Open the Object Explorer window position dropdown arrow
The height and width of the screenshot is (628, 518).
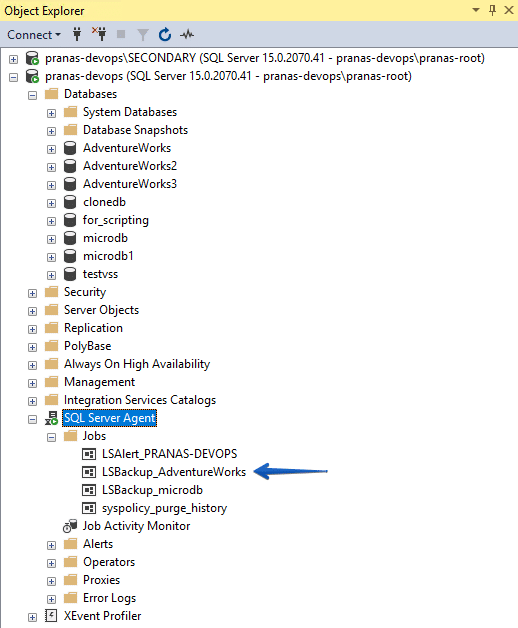[476, 10]
